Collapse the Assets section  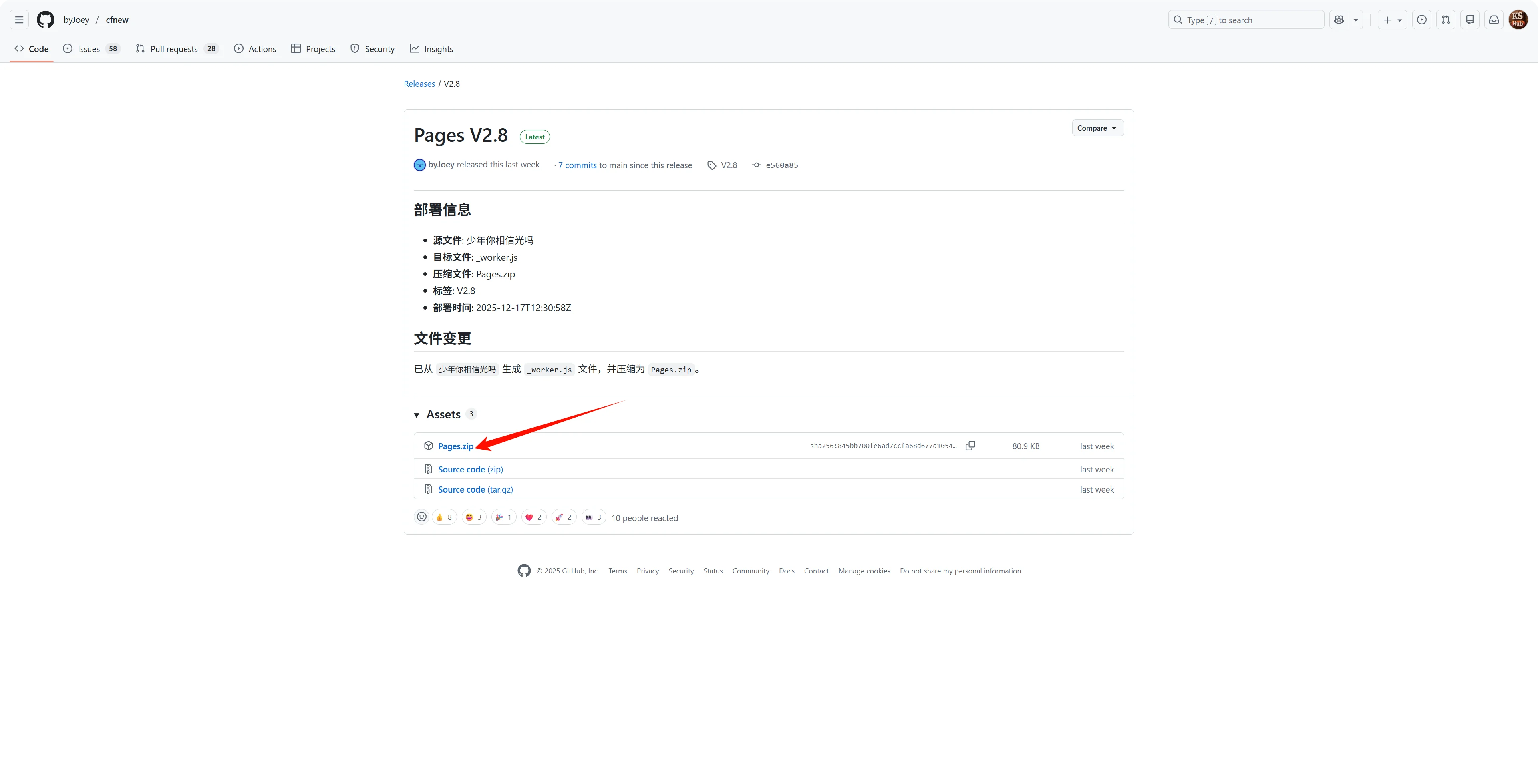(417, 415)
